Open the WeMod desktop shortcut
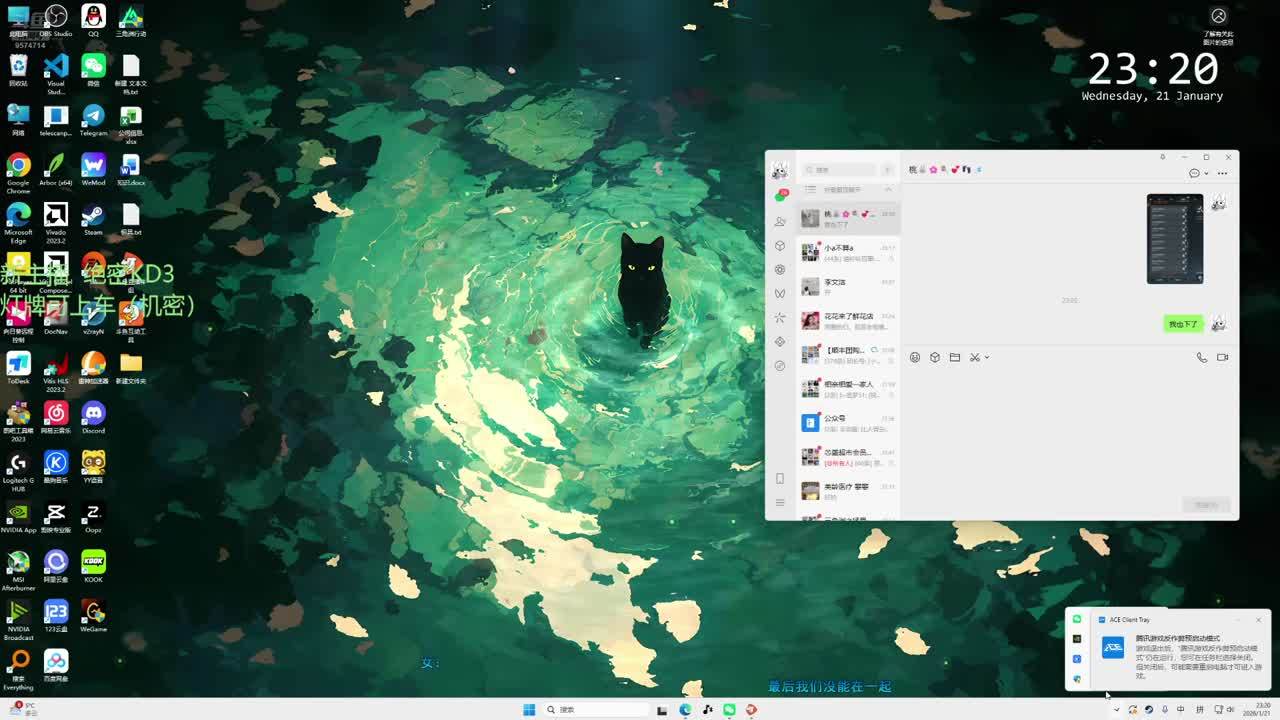The width and height of the screenshot is (1280, 720). [x=93, y=169]
